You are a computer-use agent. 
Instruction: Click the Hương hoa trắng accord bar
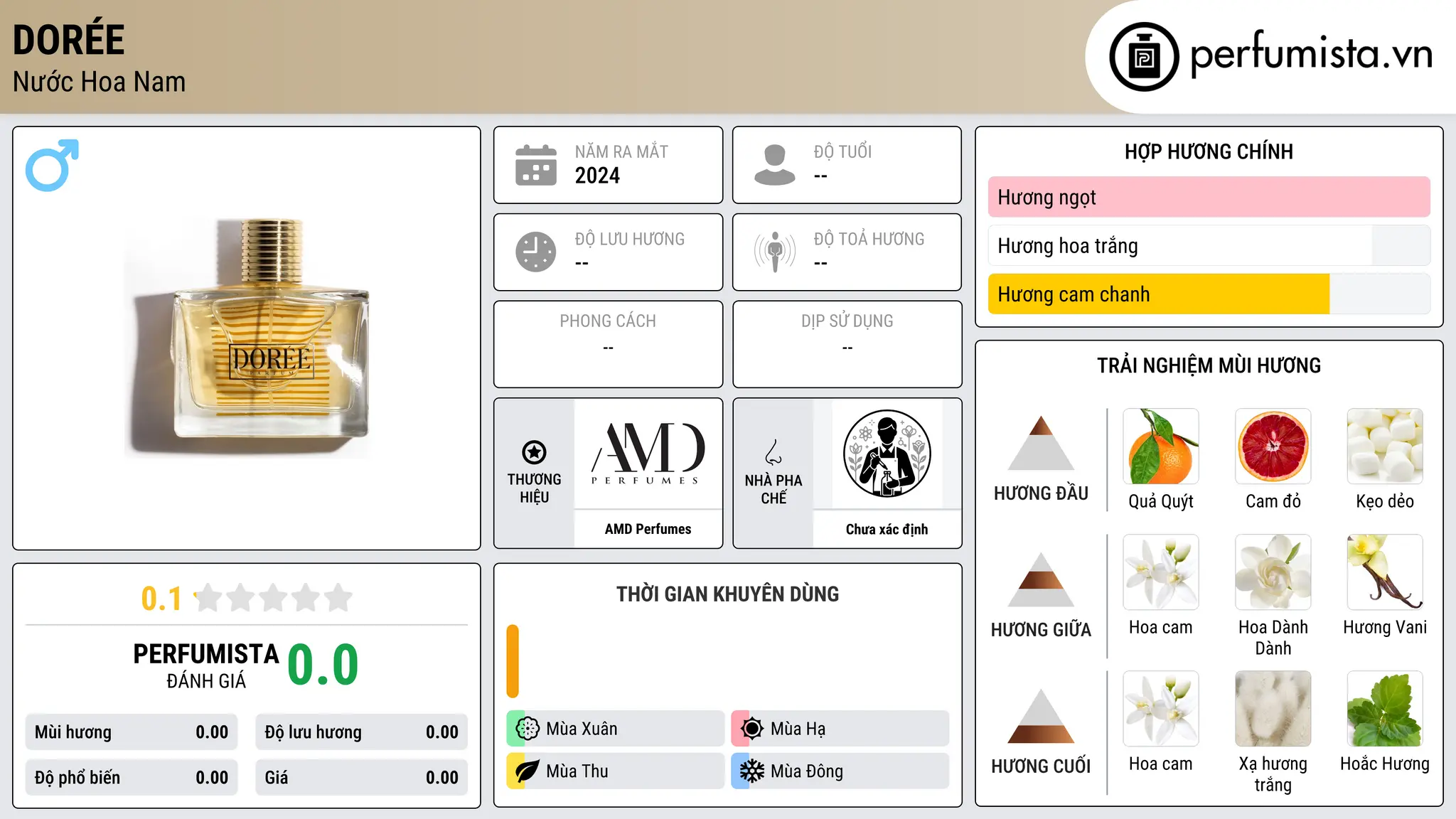[1209, 246]
